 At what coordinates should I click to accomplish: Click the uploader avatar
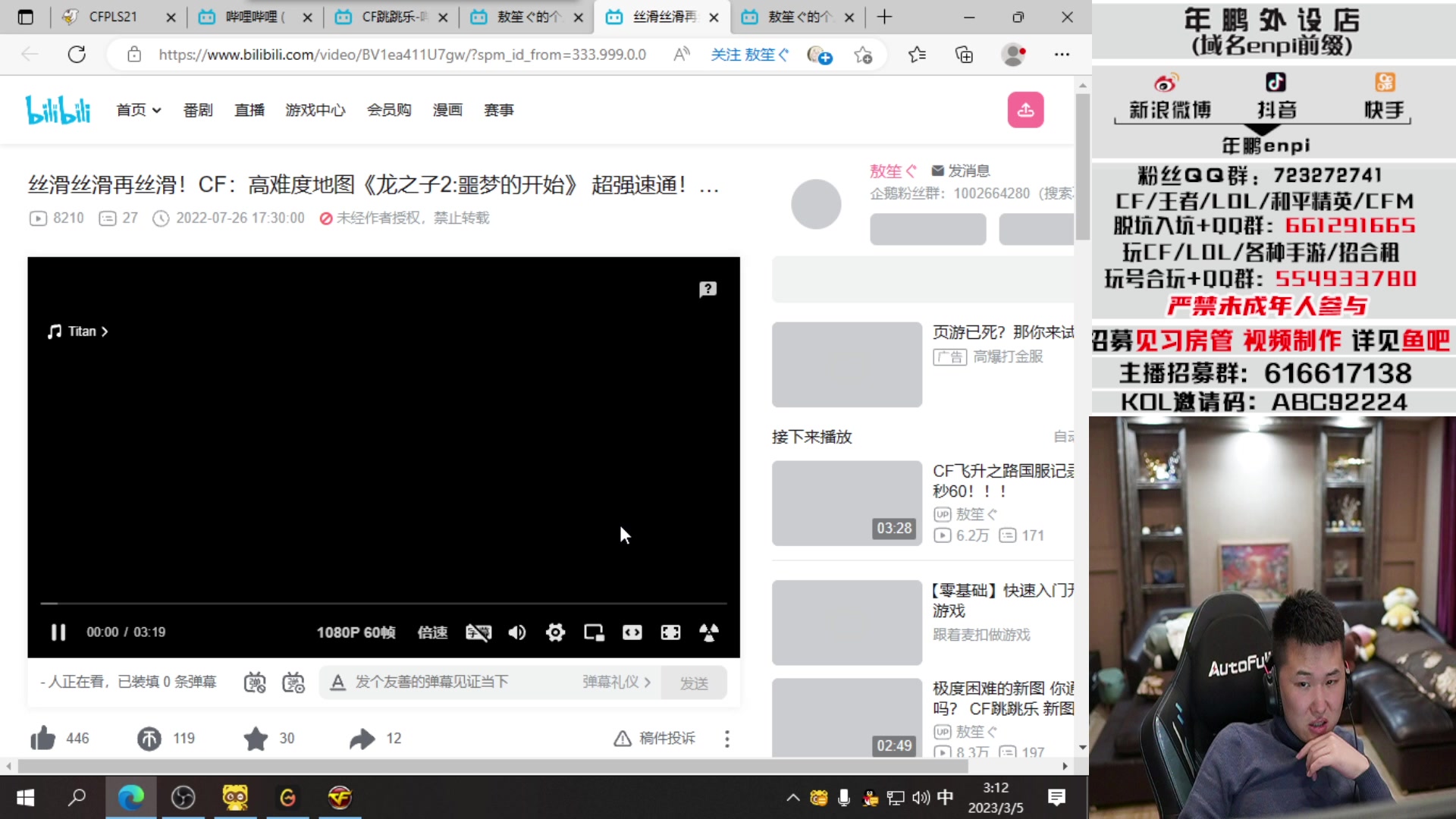[x=816, y=204]
